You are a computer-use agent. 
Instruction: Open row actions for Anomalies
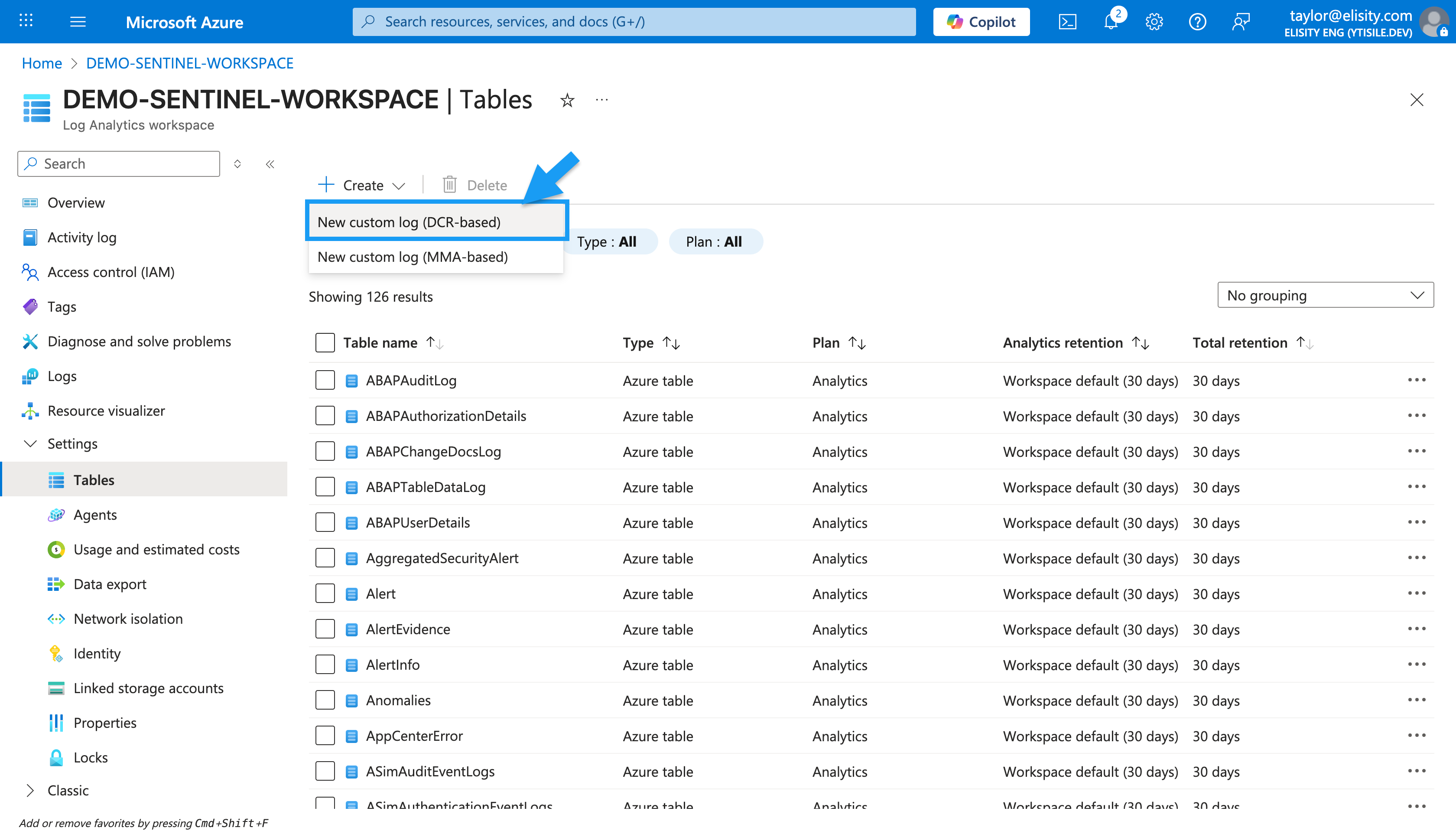pos(1417,700)
